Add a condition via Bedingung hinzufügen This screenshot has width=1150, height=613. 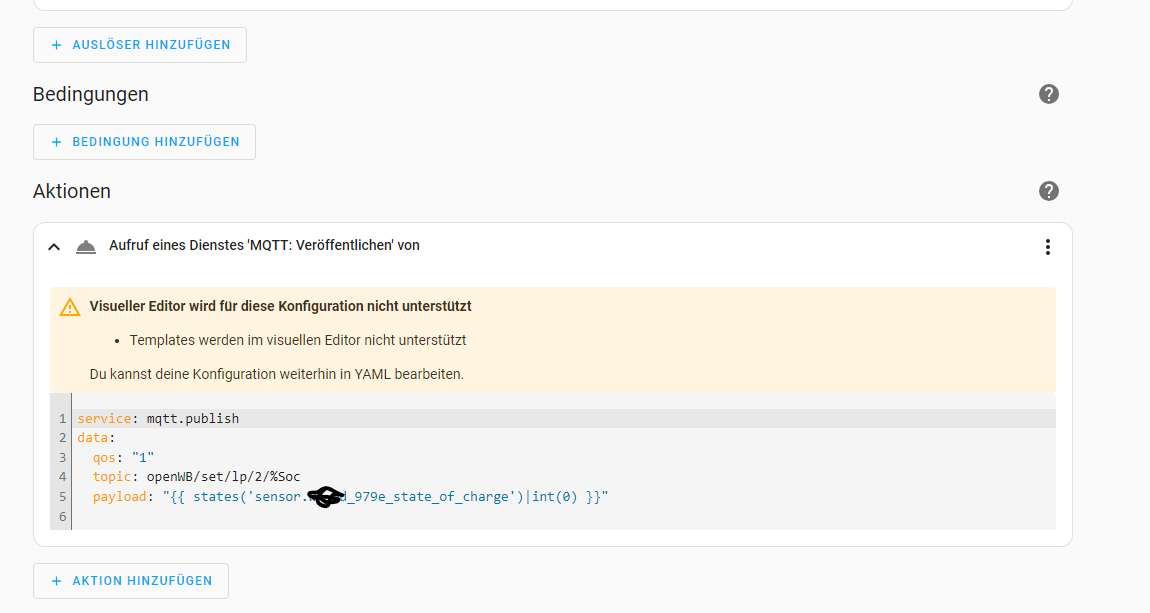pos(144,142)
